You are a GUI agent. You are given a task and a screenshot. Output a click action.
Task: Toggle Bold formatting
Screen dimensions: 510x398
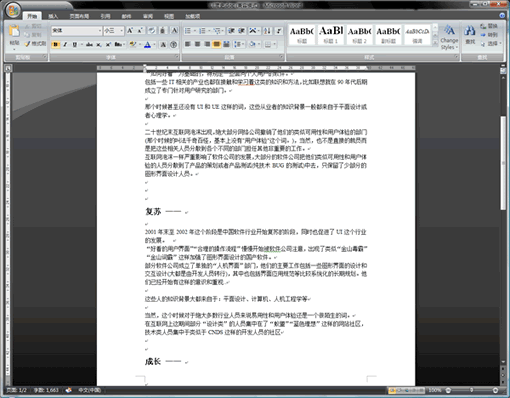(56, 45)
